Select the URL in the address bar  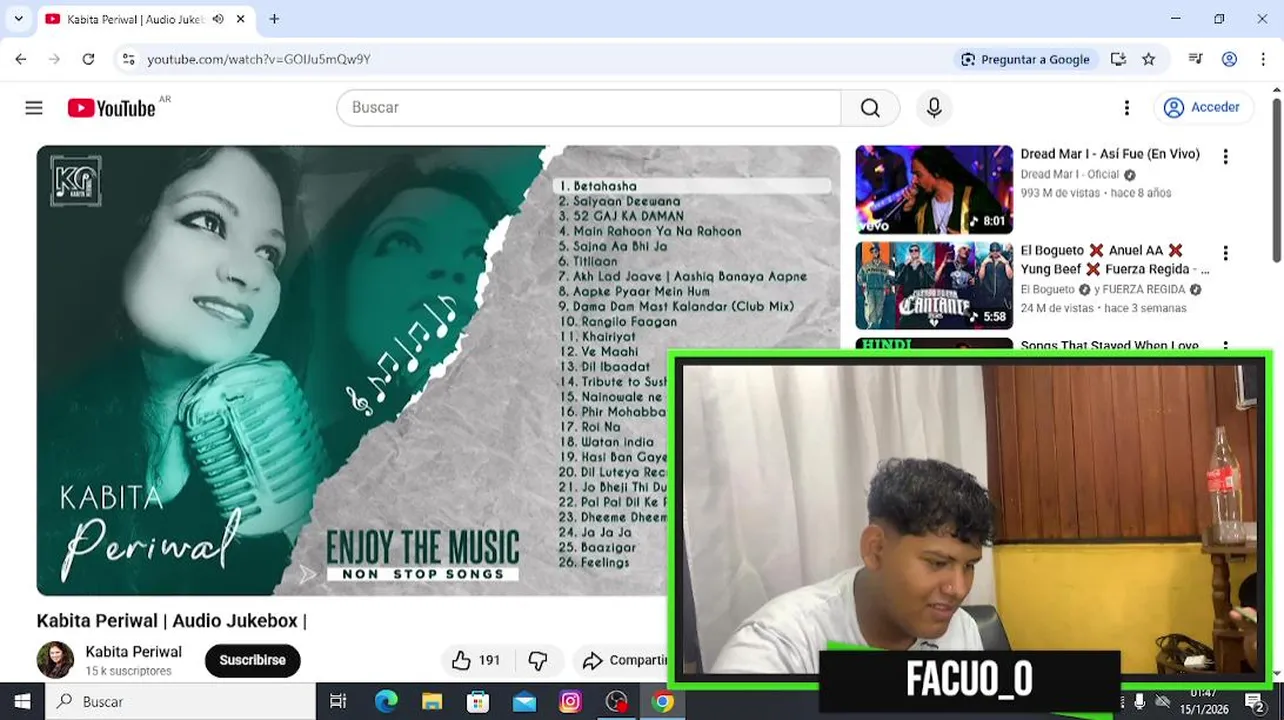(259, 59)
